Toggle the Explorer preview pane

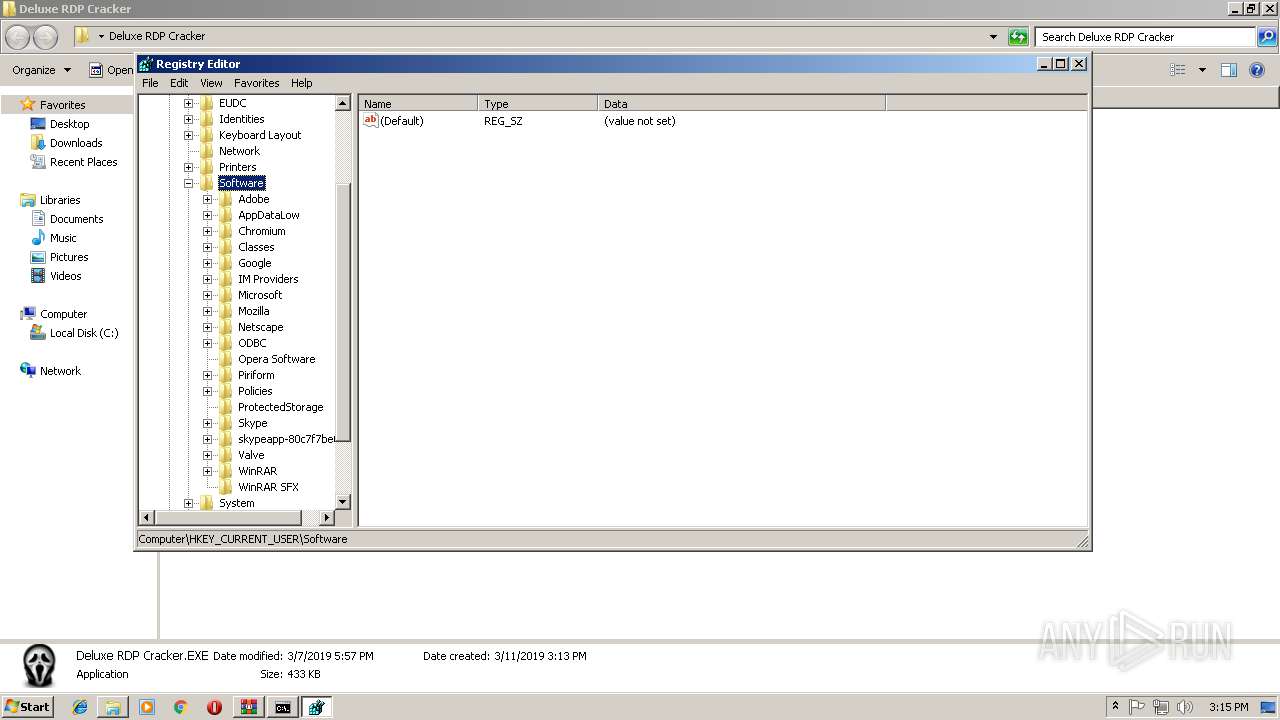tap(1229, 70)
